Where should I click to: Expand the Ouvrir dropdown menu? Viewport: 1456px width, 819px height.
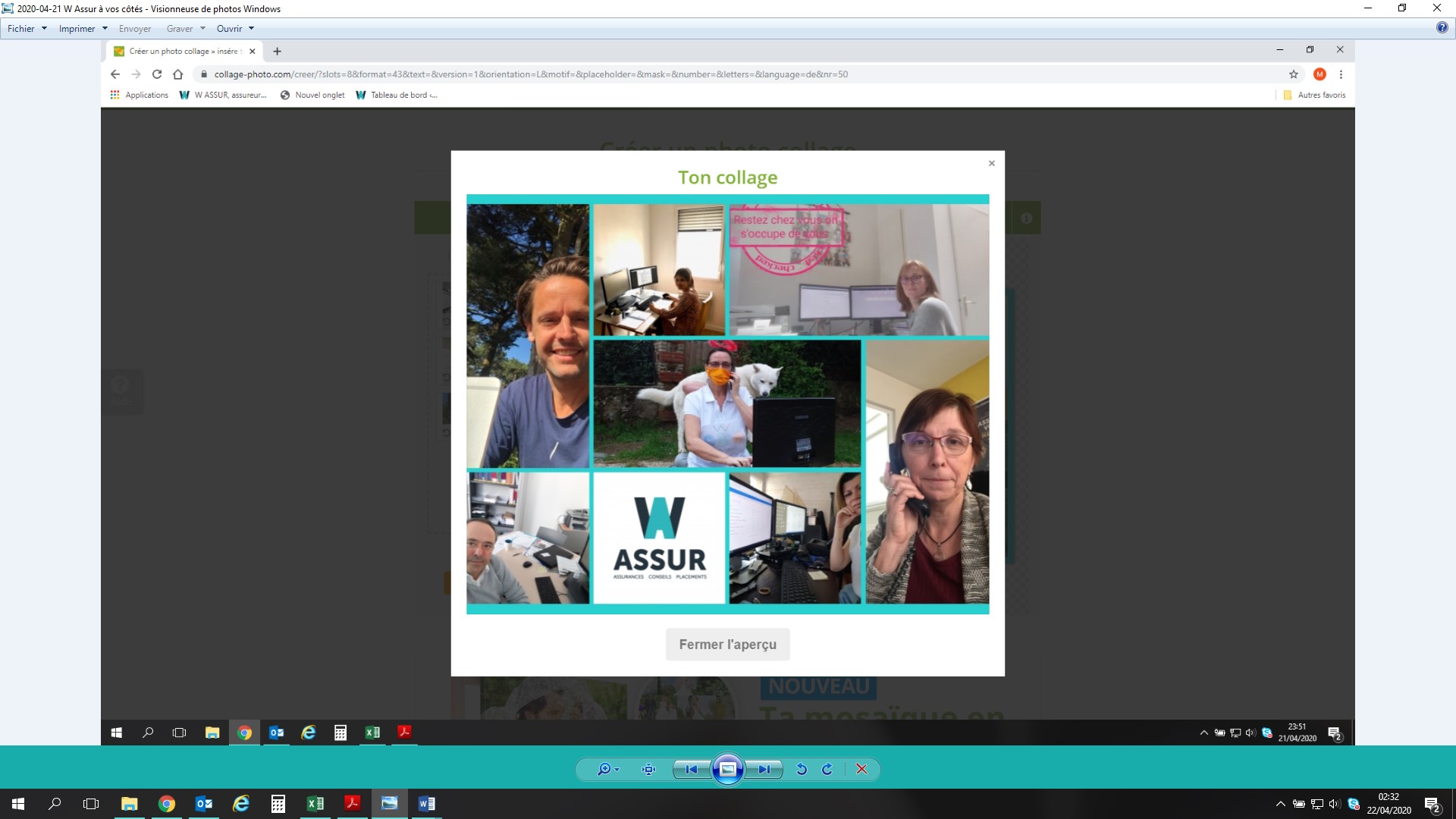(235, 29)
